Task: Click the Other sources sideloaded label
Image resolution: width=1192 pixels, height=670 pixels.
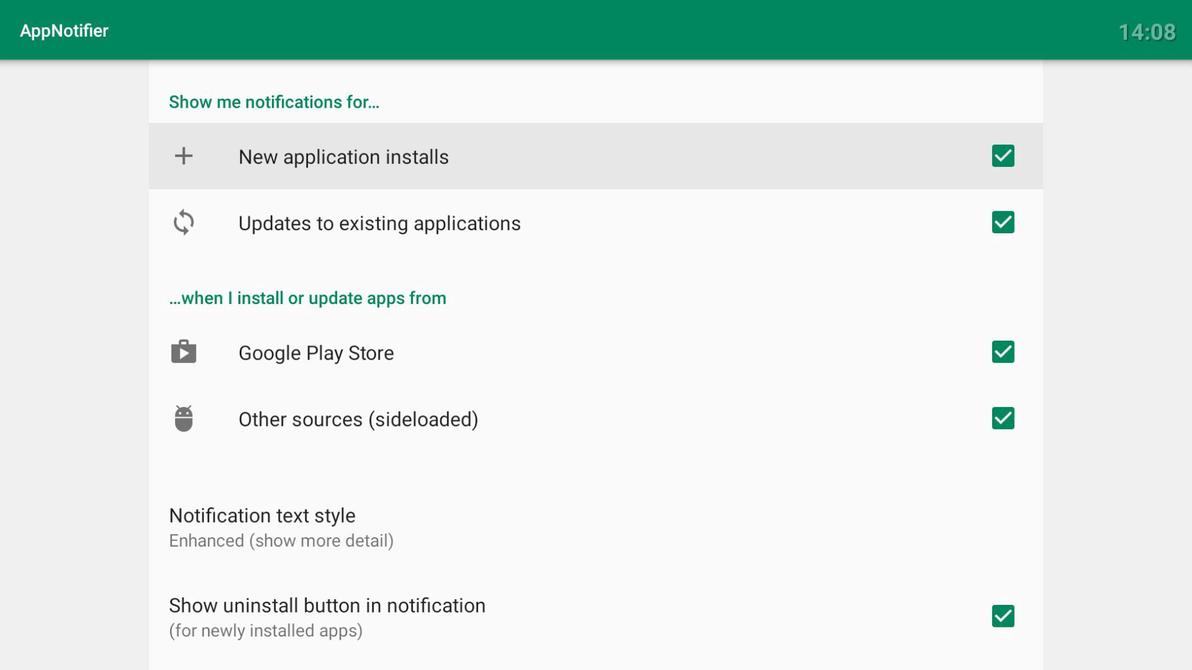Action: pyautogui.click(x=358, y=418)
